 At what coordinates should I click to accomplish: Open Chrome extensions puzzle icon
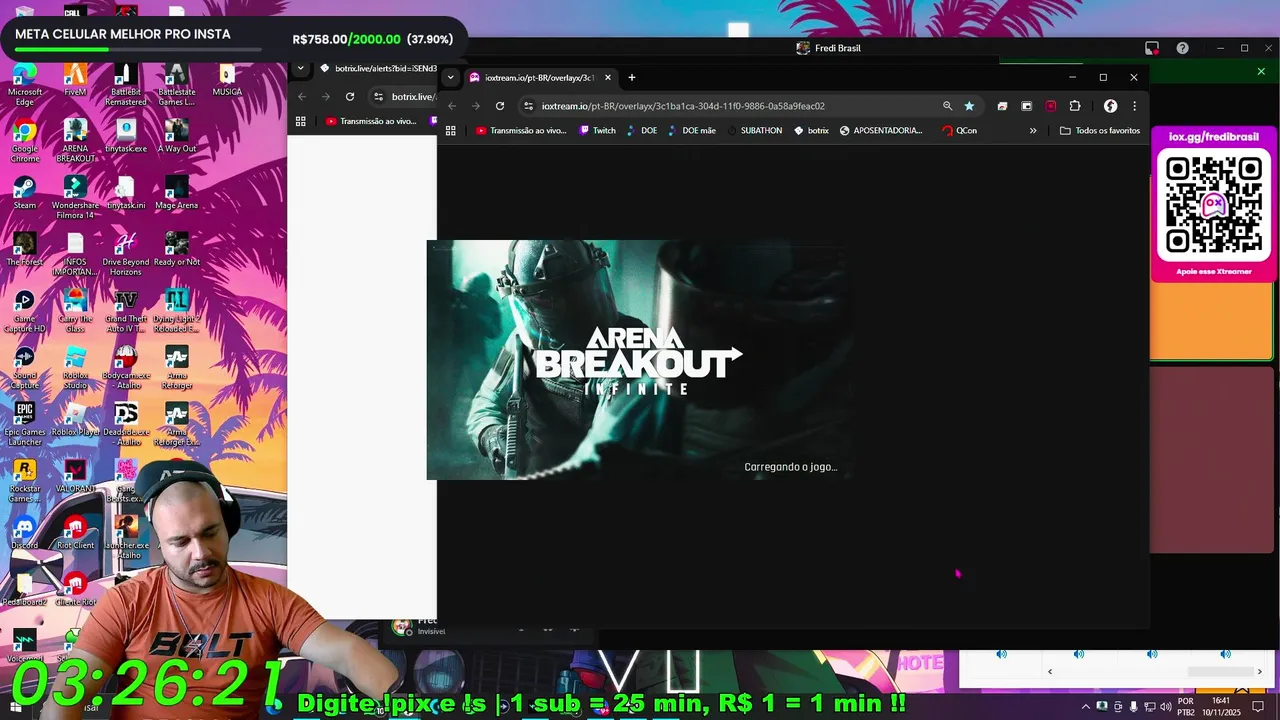click(1075, 106)
